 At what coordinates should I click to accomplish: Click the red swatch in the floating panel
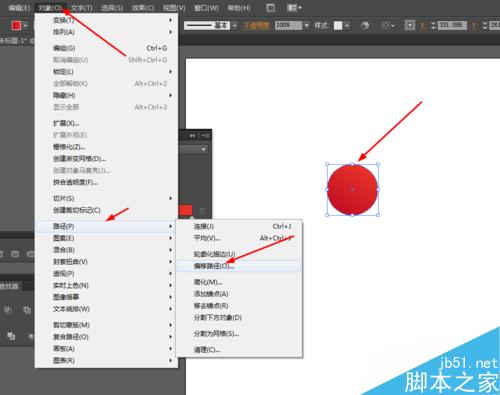(x=186, y=210)
